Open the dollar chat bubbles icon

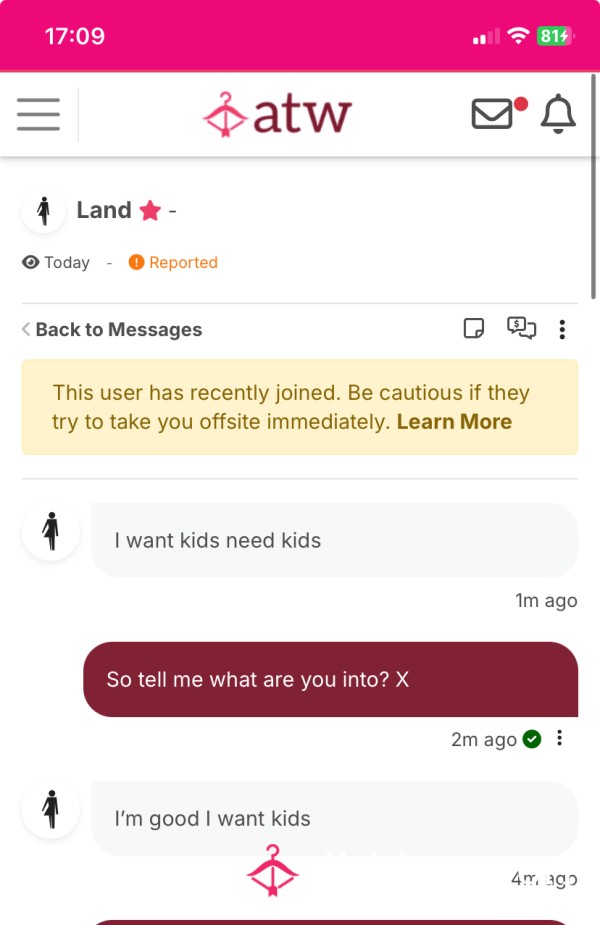(522, 328)
